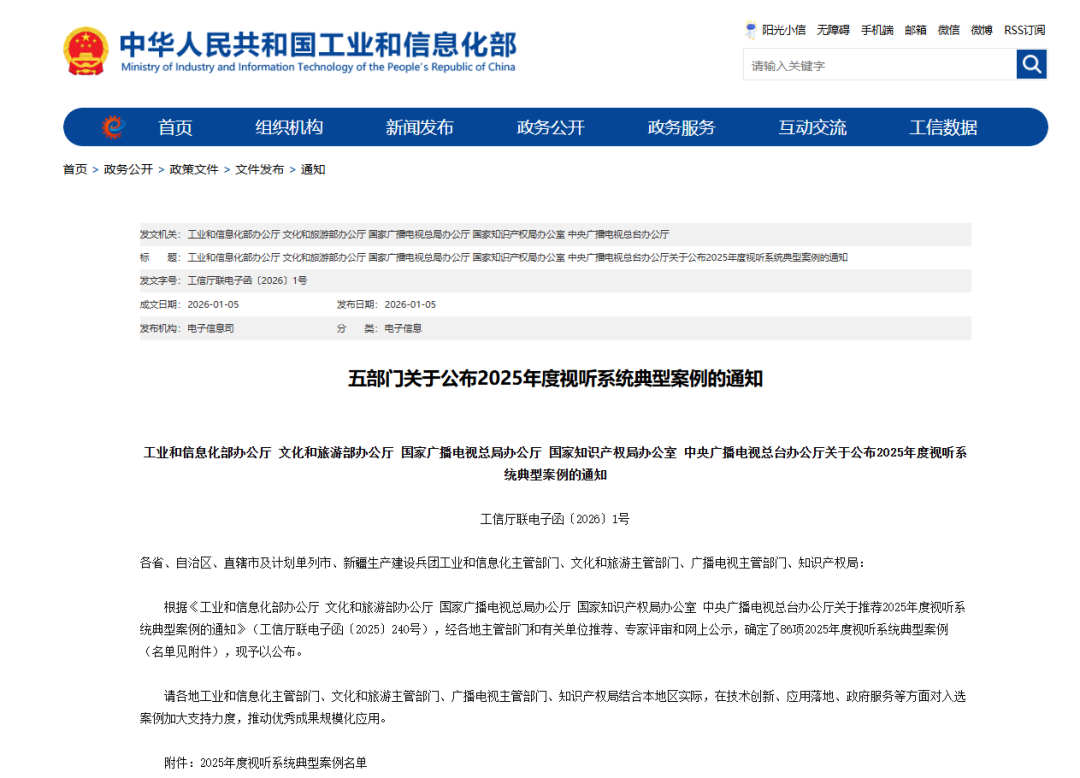
Task: Open the 工信数据 tab
Action: pyautogui.click(x=943, y=127)
